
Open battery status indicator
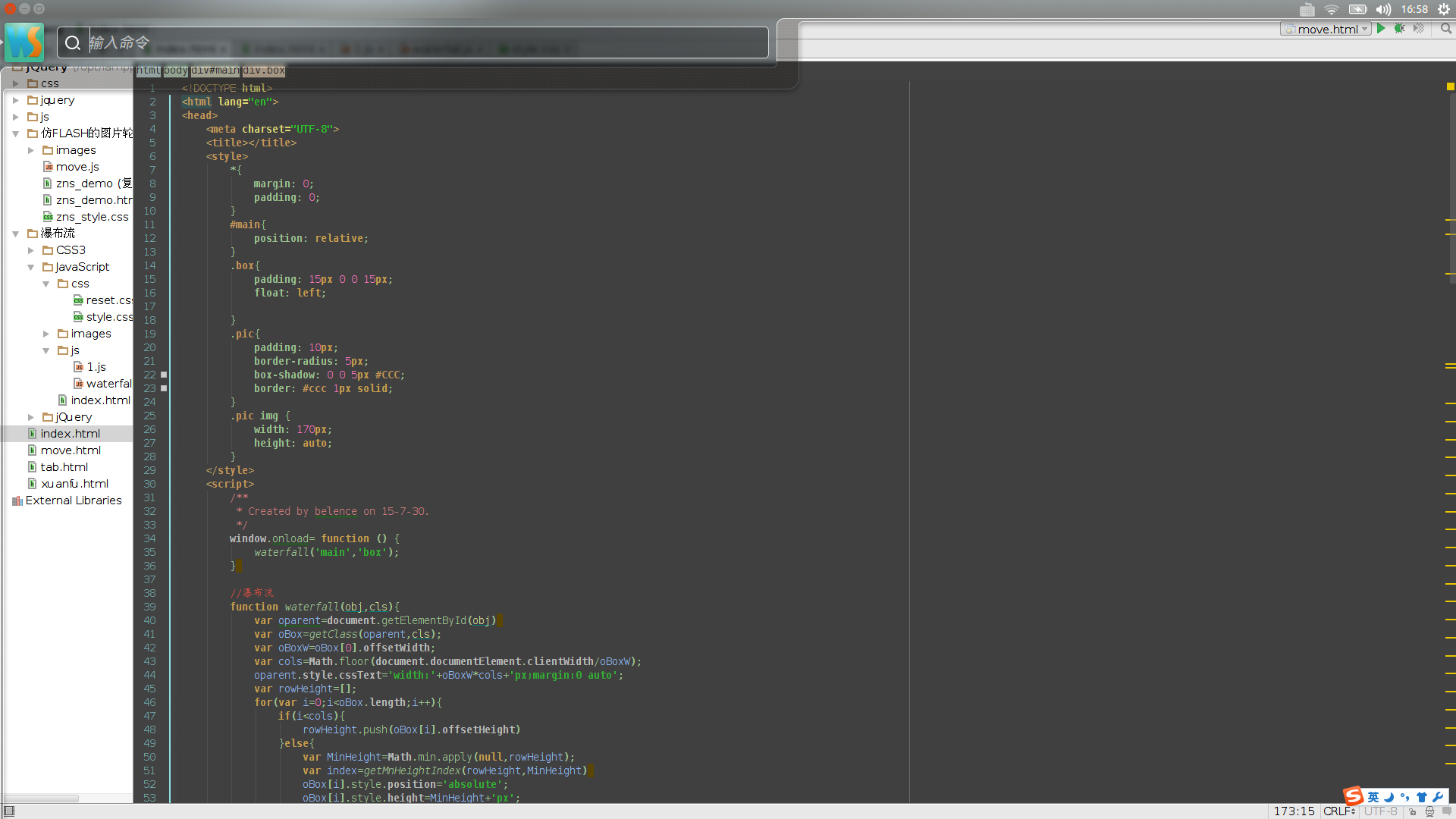pyautogui.click(x=1357, y=9)
